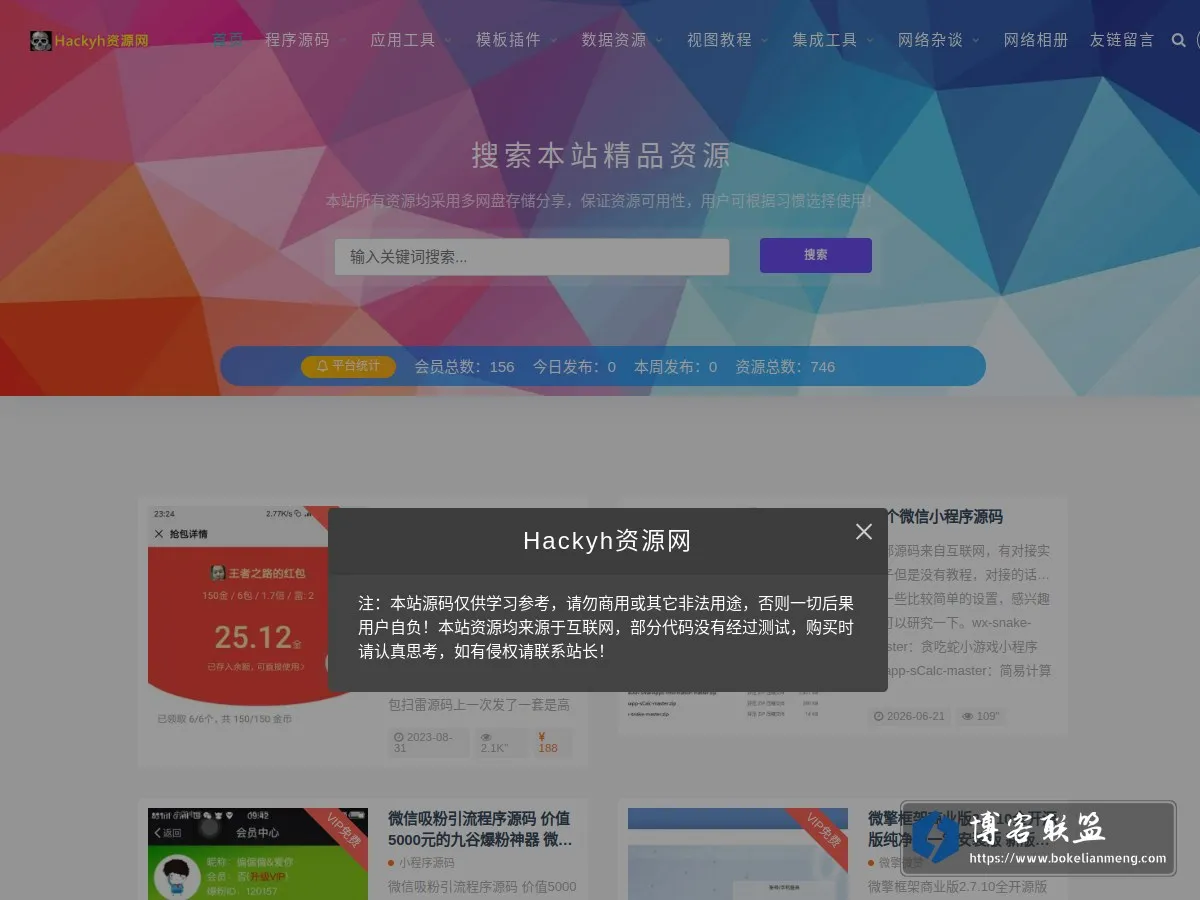The height and width of the screenshot is (900, 1200).
Task: Select the 资源总数：746 statistic
Action: pyautogui.click(x=785, y=367)
